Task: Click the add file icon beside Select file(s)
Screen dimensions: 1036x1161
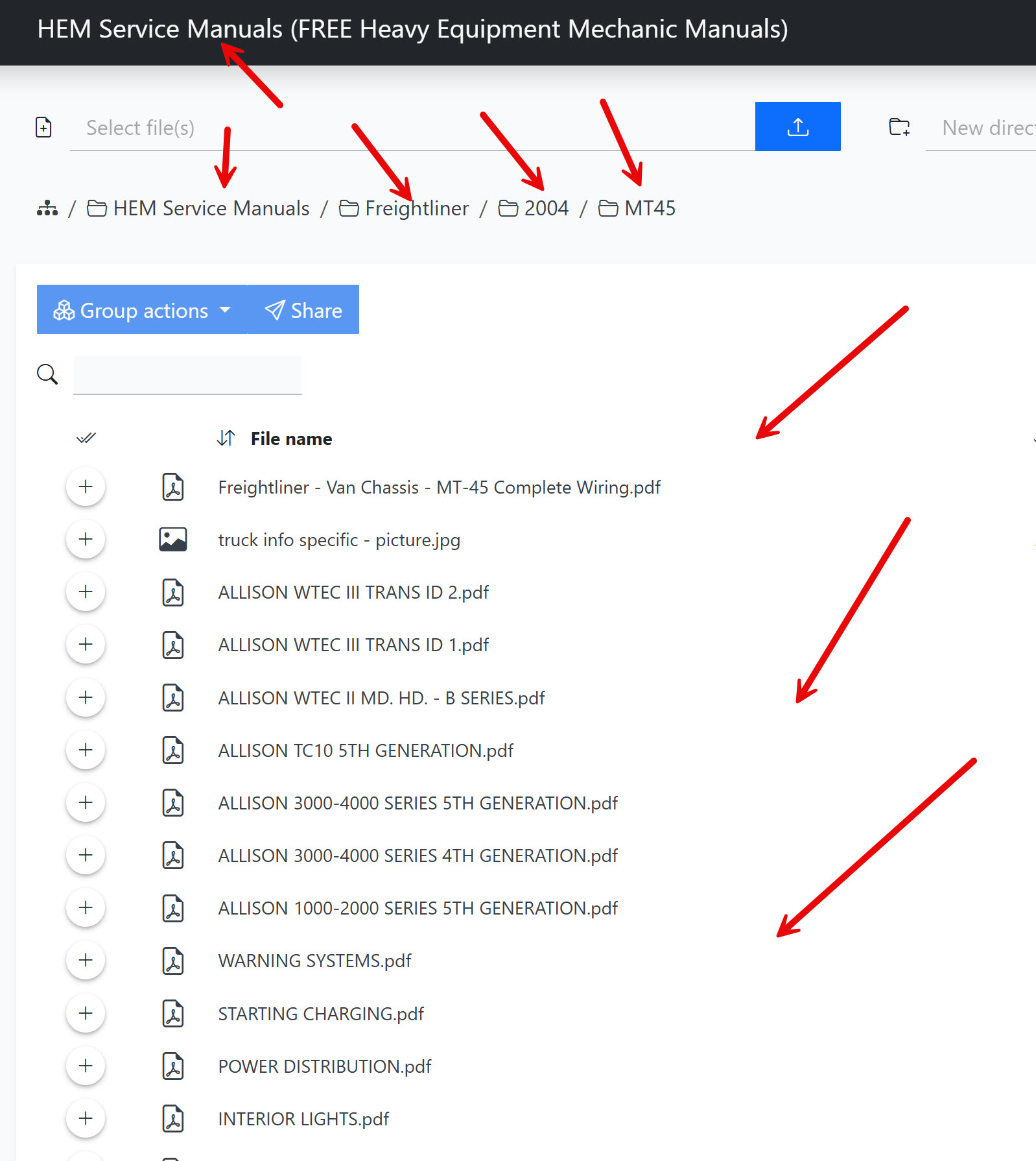Action: (x=43, y=127)
